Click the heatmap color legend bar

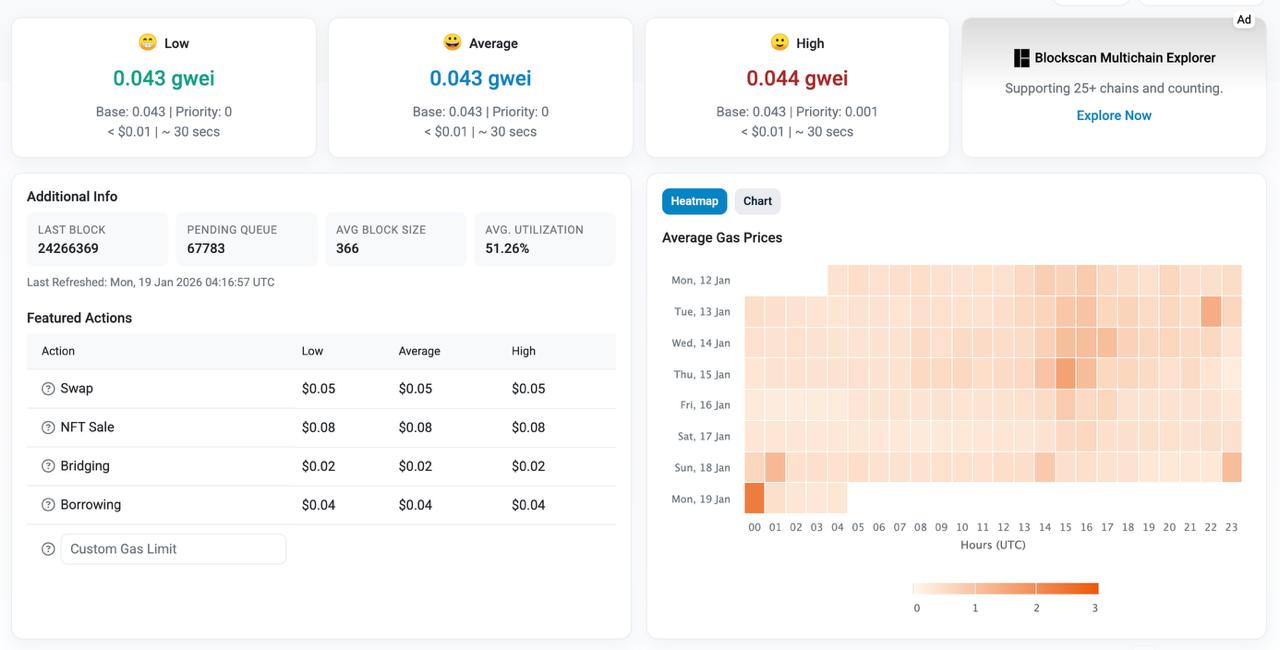click(x=1005, y=589)
